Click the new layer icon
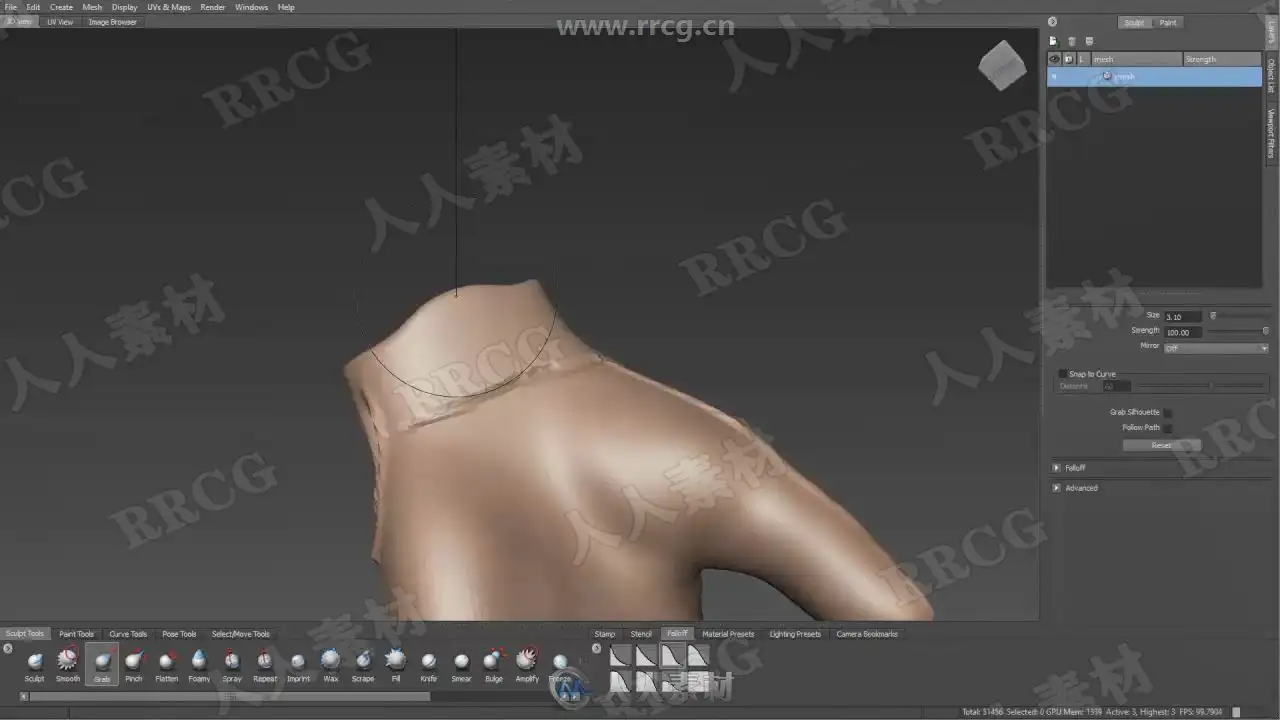Screen dimensions: 1280x720 tap(1053, 41)
